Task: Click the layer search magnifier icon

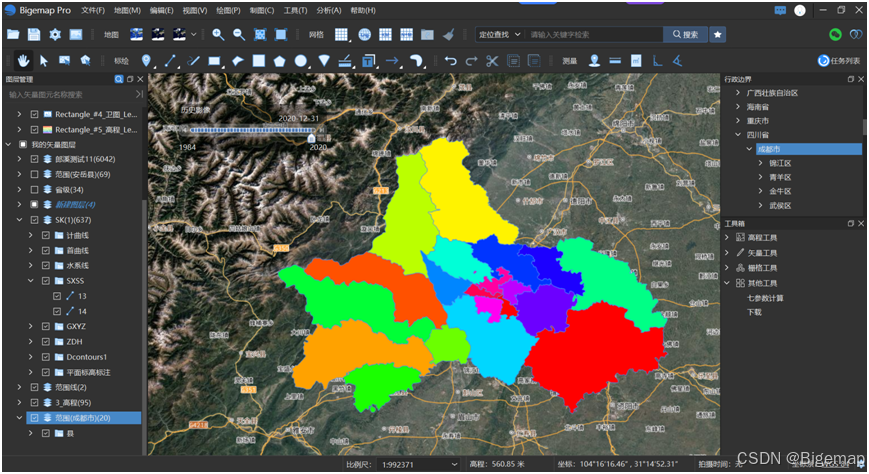Action: [x=119, y=79]
